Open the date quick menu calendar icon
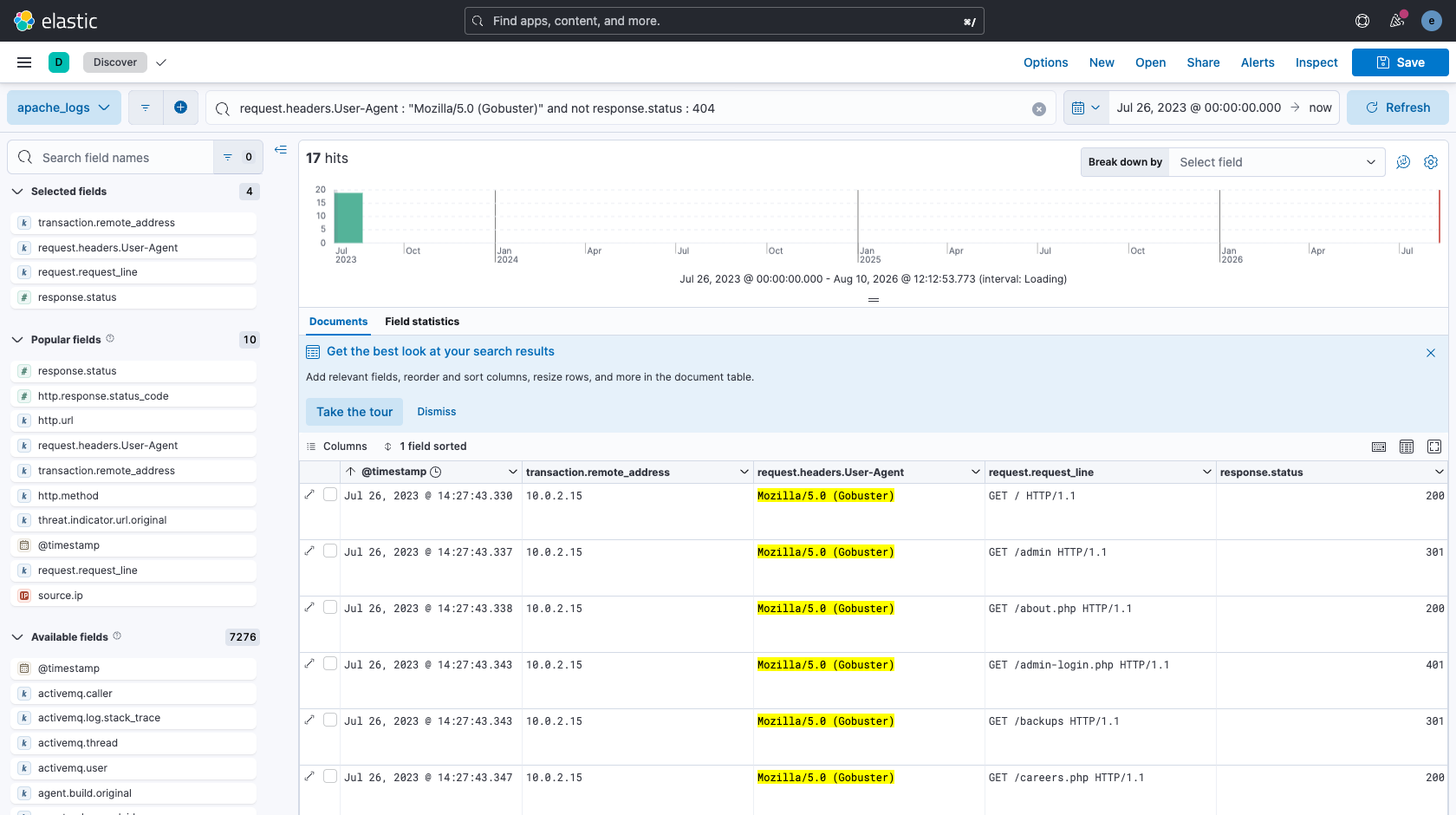 click(1086, 108)
